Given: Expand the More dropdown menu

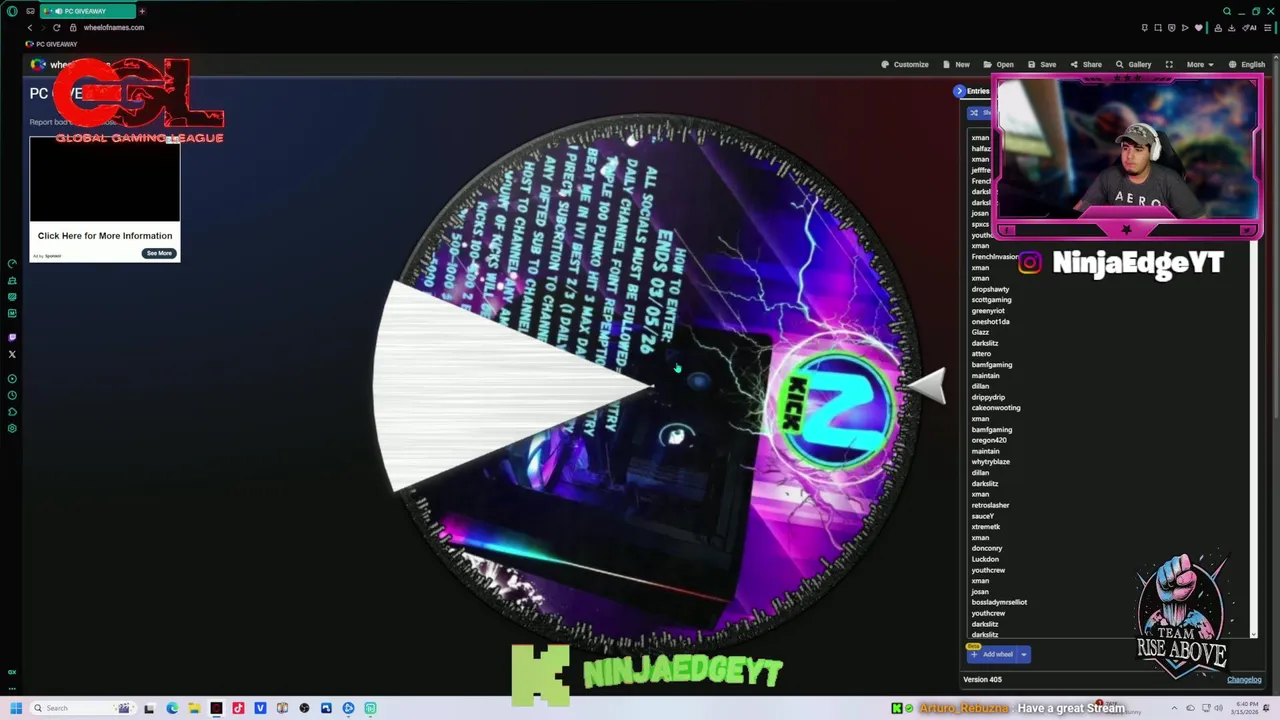Looking at the screenshot, I should [x=1200, y=64].
